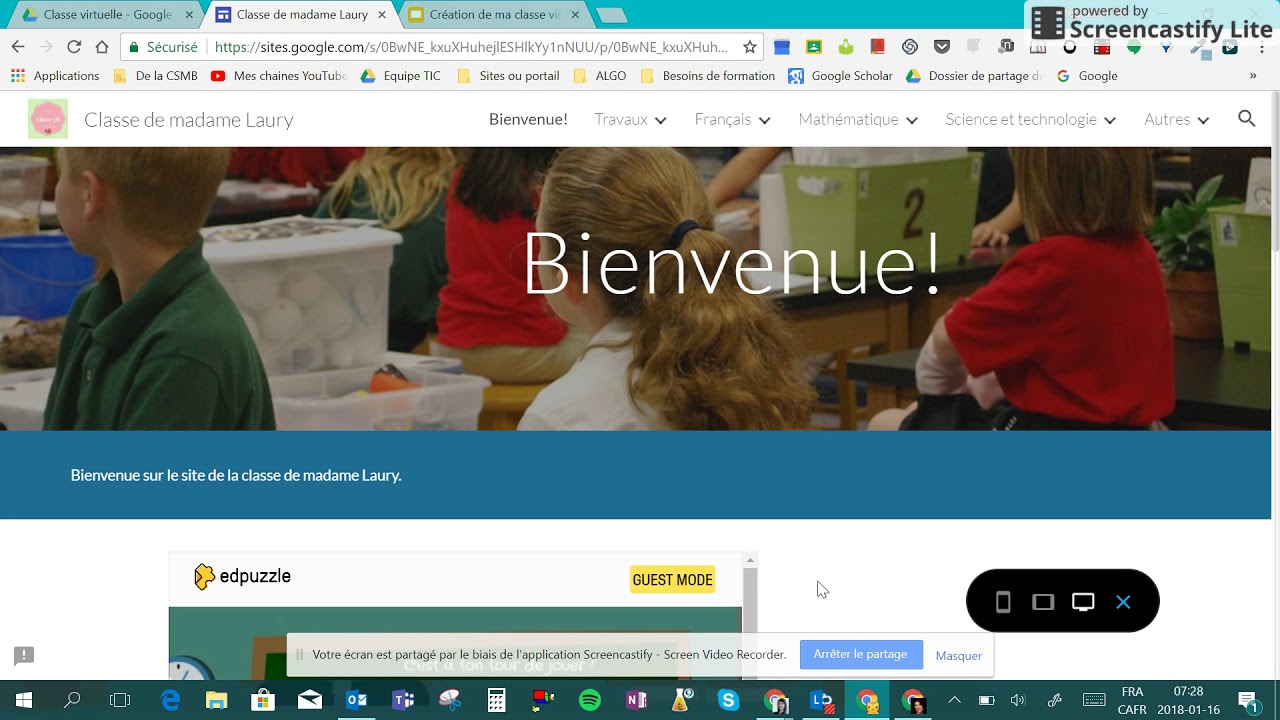Image resolution: width=1280 pixels, height=720 pixels.
Task: Click the feedback exclamation icon
Action: [24, 656]
